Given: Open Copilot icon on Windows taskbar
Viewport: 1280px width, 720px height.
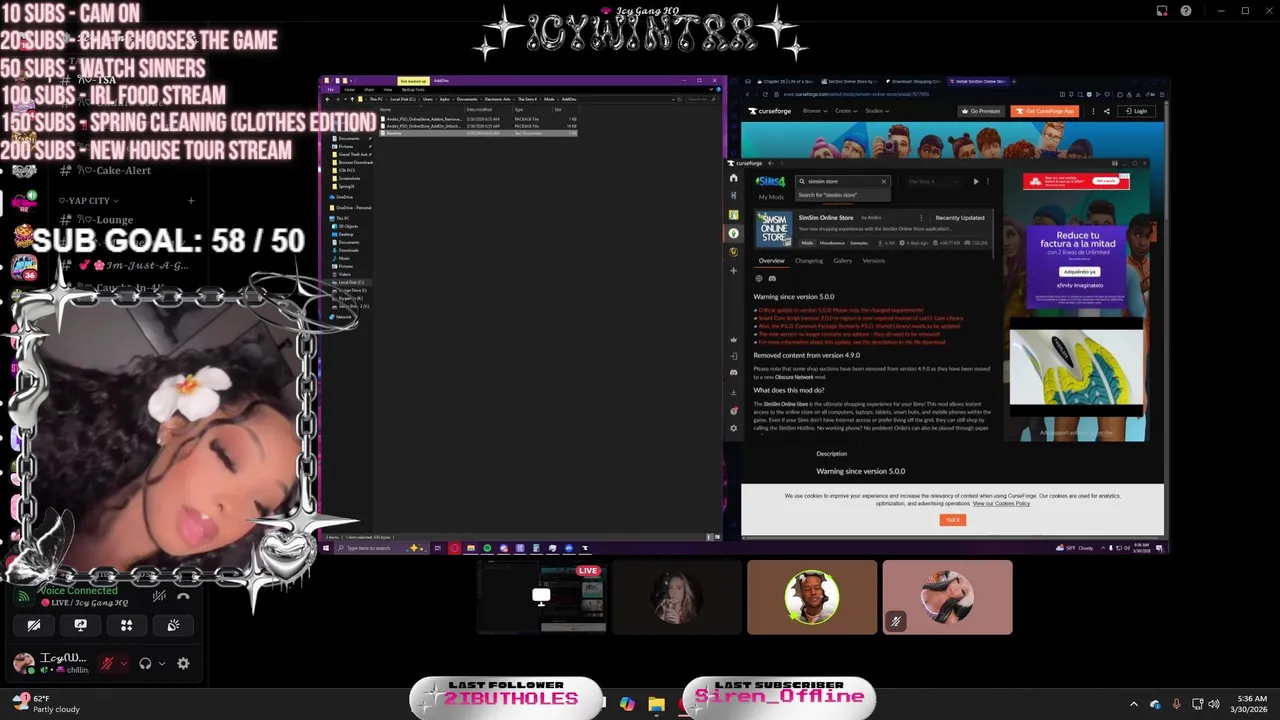Looking at the screenshot, I should [627, 704].
